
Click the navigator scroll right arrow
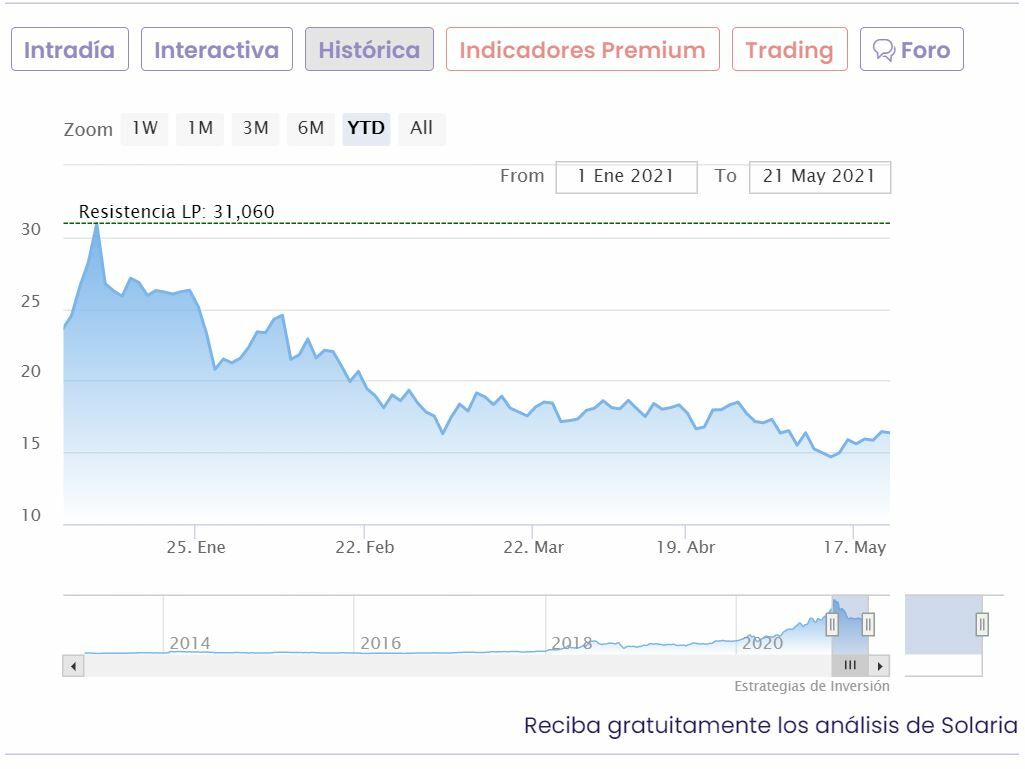(879, 666)
